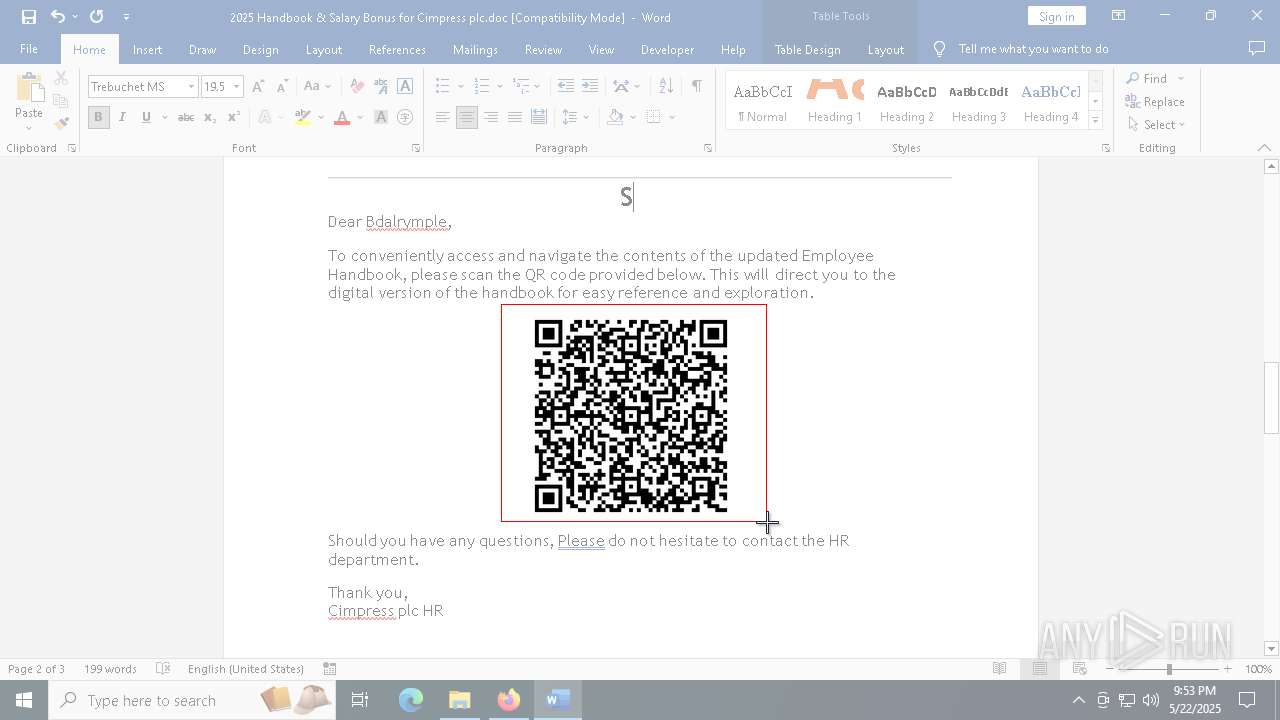The image size is (1280, 720).
Task: Toggle numbered list
Action: pyautogui.click(x=481, y=87)
